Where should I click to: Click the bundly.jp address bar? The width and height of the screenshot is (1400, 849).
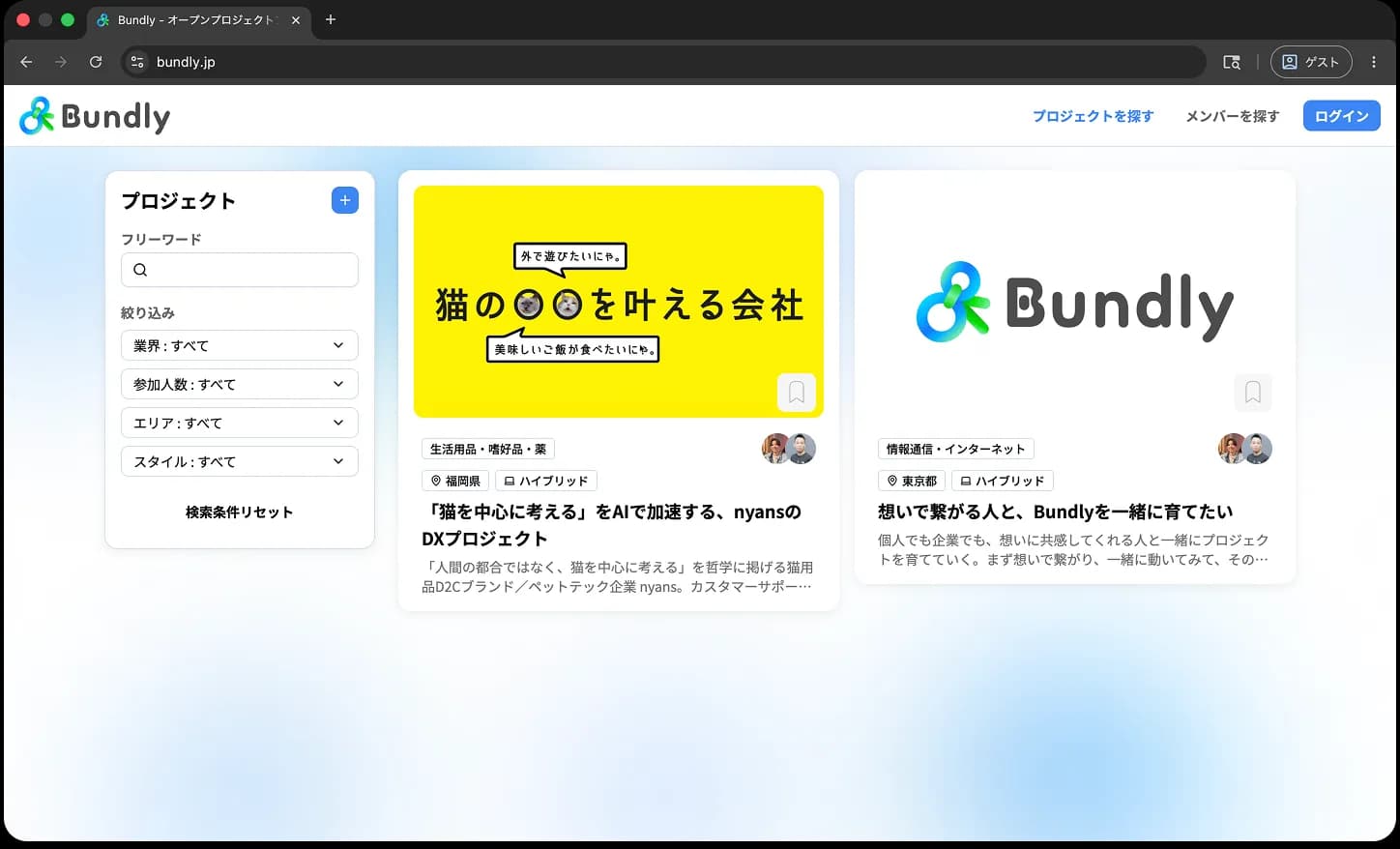[x=663, y=62]
